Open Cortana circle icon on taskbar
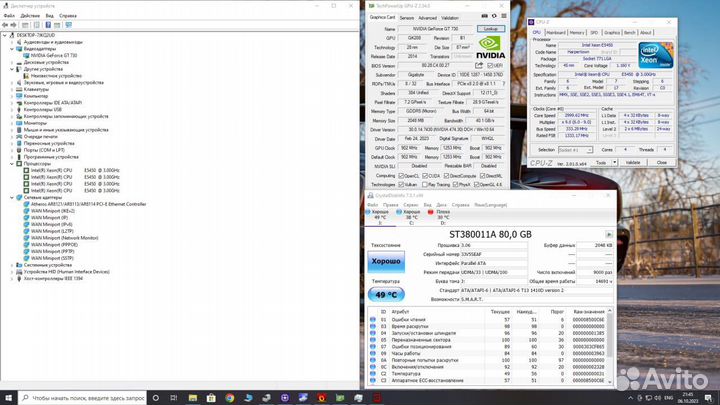Viewport: 720px width, 405px height. 156,398
